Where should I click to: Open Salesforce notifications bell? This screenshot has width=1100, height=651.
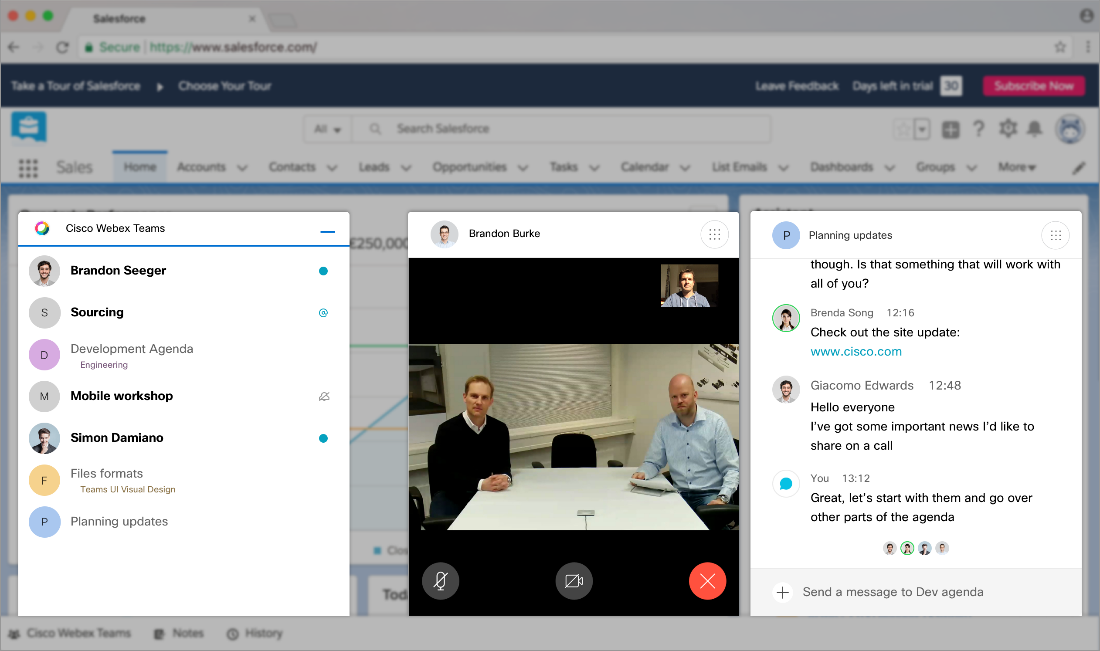(x=1035, y=129)
